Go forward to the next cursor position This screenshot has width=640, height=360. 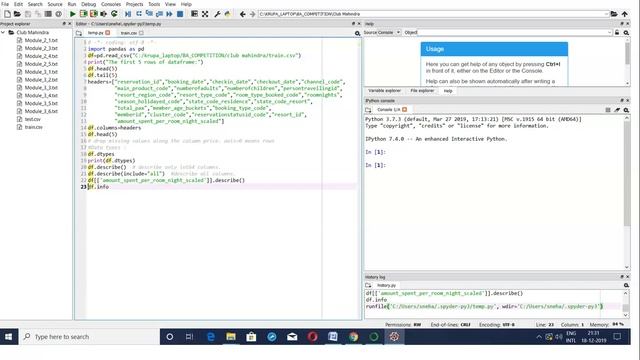tap(252, 14)
